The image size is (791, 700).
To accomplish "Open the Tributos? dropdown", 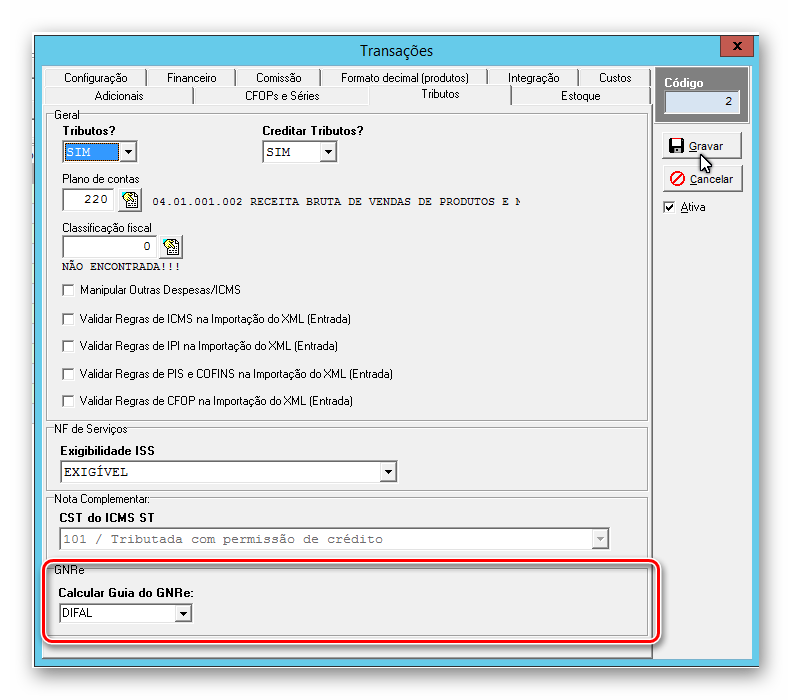I will (128, 152).
